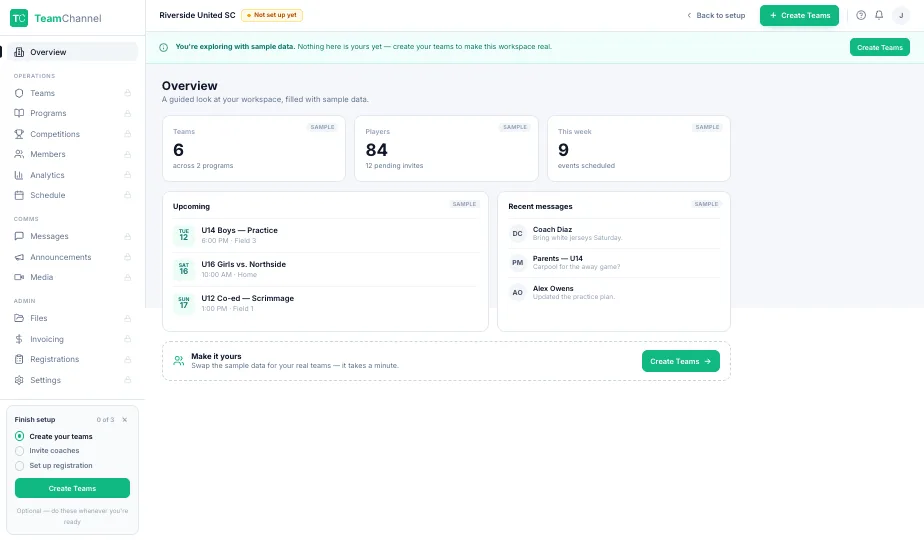Click the SUN 17 date badge
Screen dimensions: 924x540
(x=184, y=303)
